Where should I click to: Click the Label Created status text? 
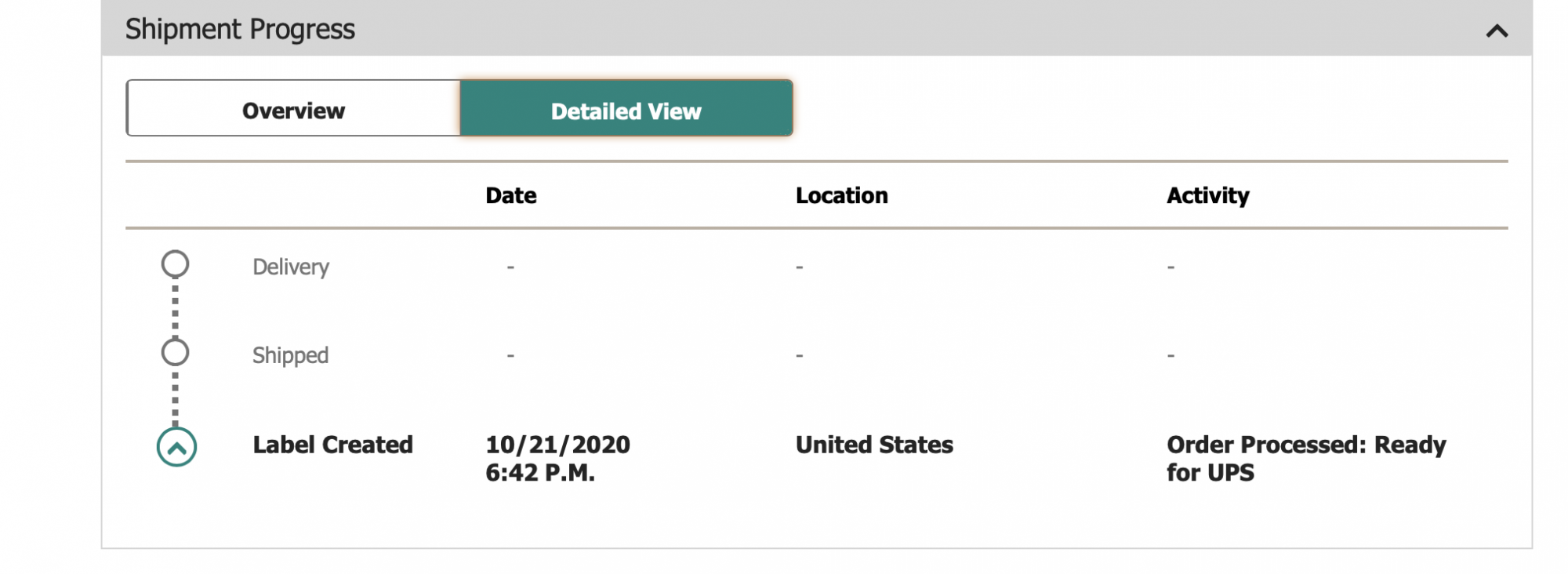tap(332, 445)
